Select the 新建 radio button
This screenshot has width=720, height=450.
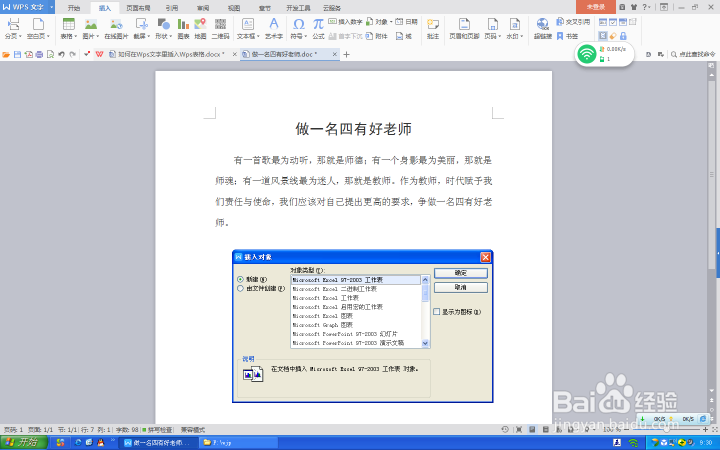click(240, 279)
